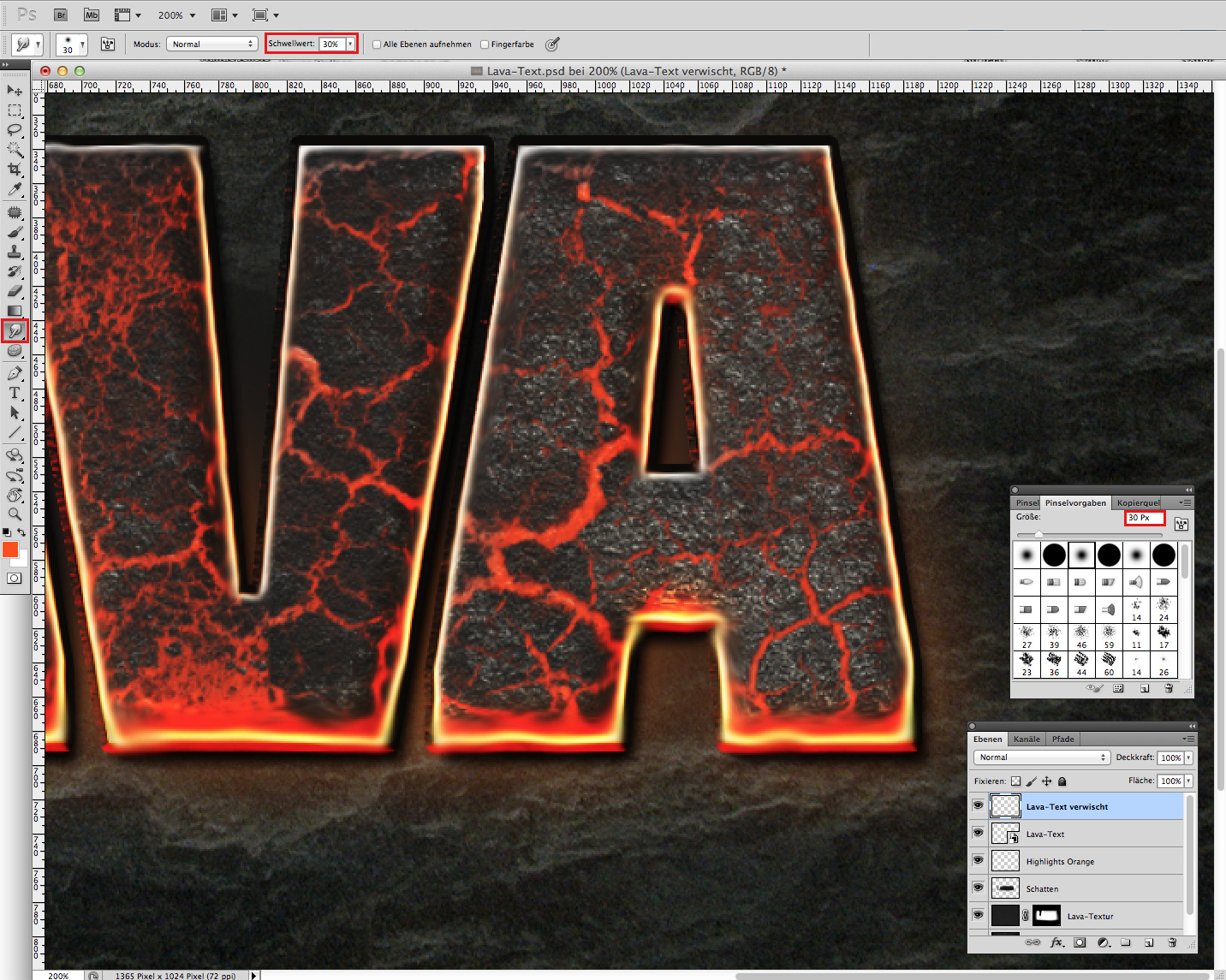This screenshot has width=1226, height=980.
Task: Hide the Schatten layer
Action: [x=978, y=888]
